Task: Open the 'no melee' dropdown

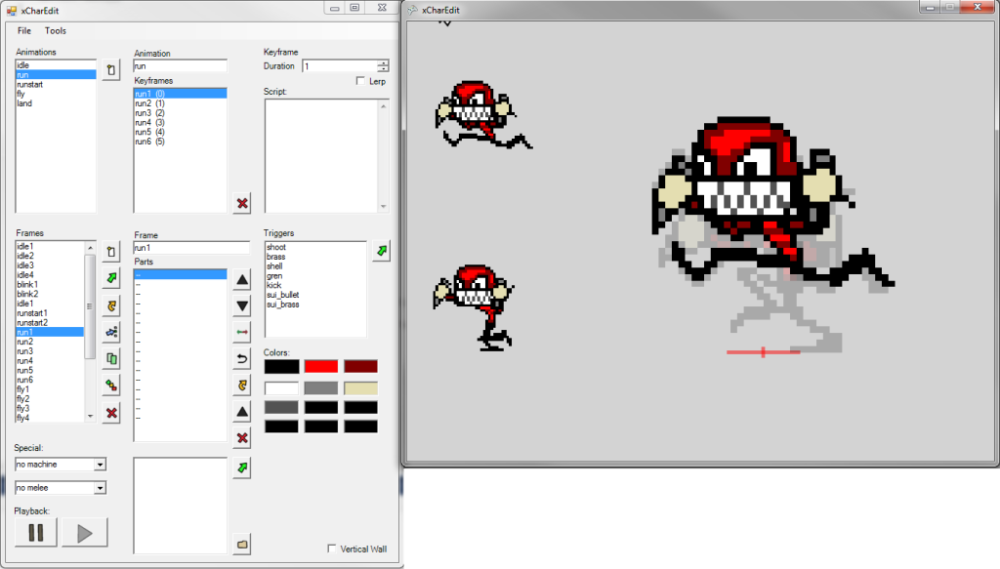Action: (100, 488)
